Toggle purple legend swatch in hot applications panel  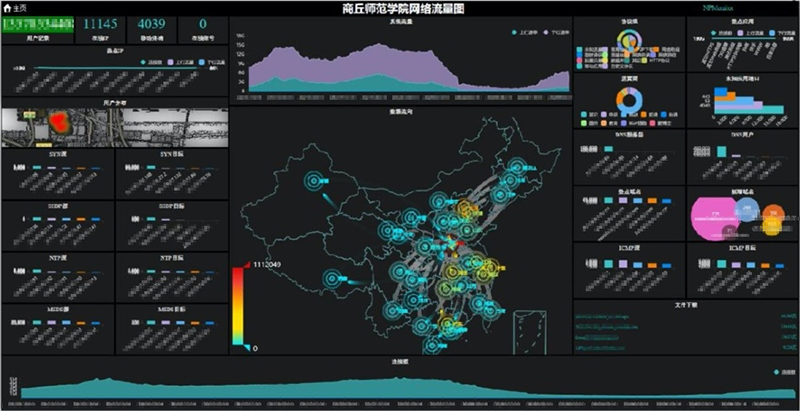pyautogui.click(x=740, y=33)
